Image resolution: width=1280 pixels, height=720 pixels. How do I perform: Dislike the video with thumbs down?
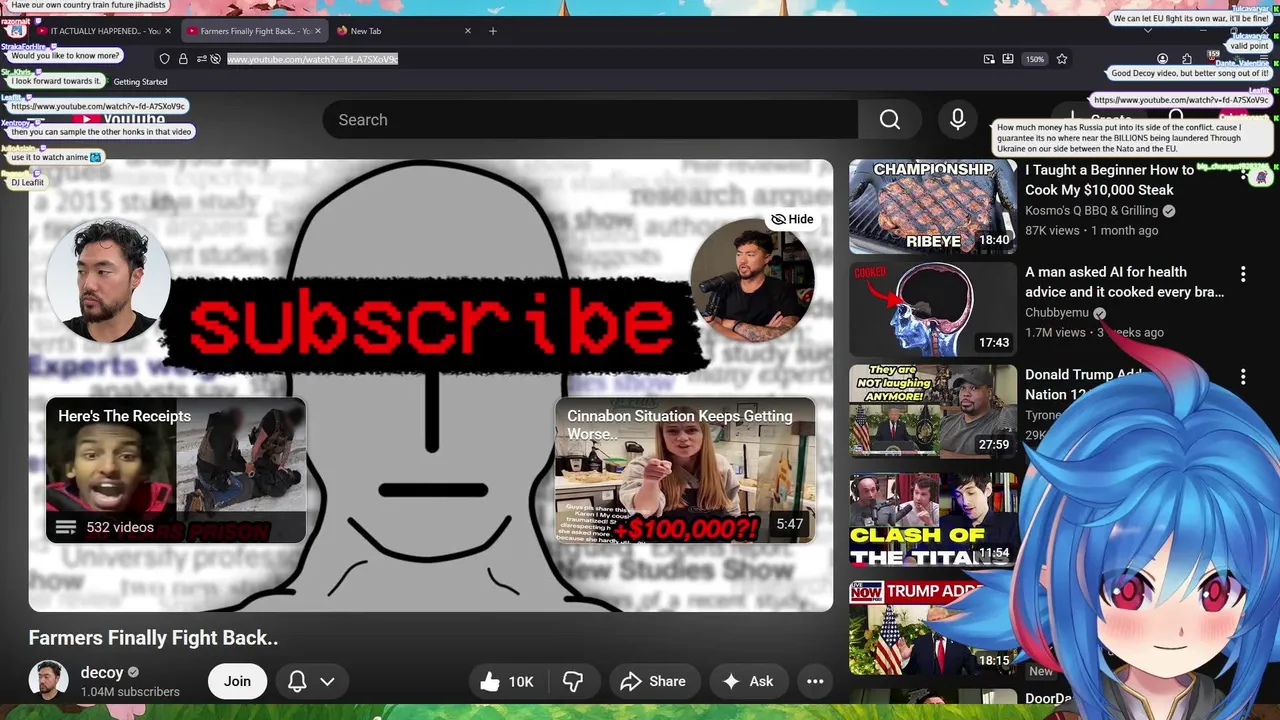point(573,682)
